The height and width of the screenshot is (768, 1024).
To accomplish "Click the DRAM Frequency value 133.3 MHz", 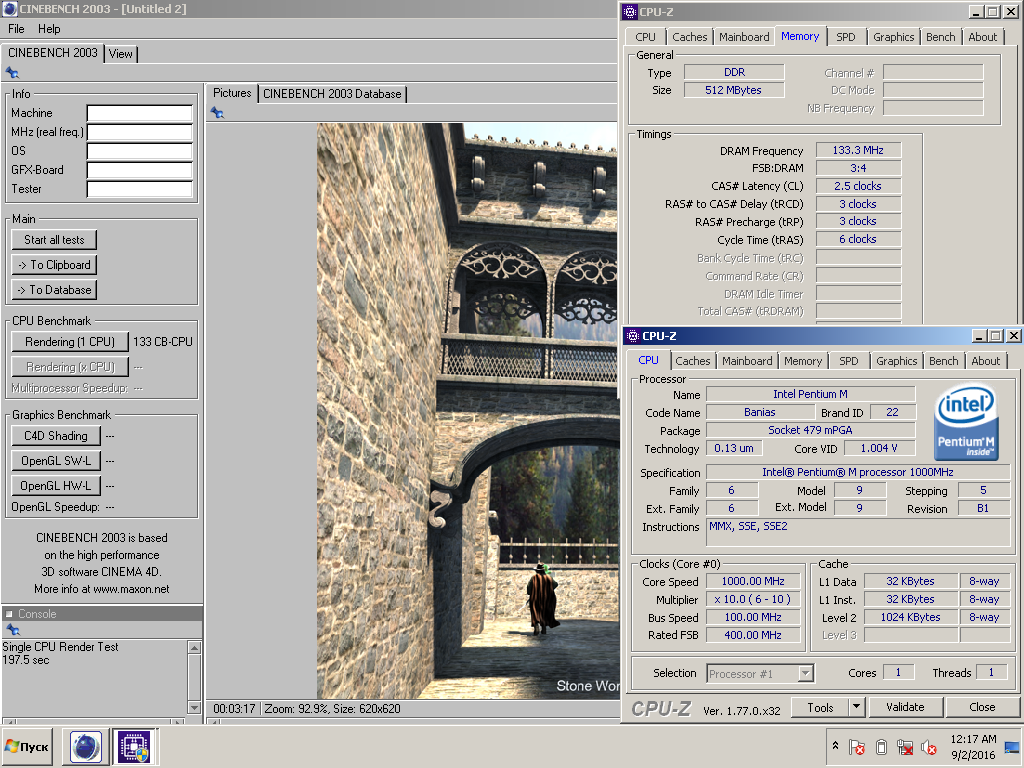I will (858, 150).
